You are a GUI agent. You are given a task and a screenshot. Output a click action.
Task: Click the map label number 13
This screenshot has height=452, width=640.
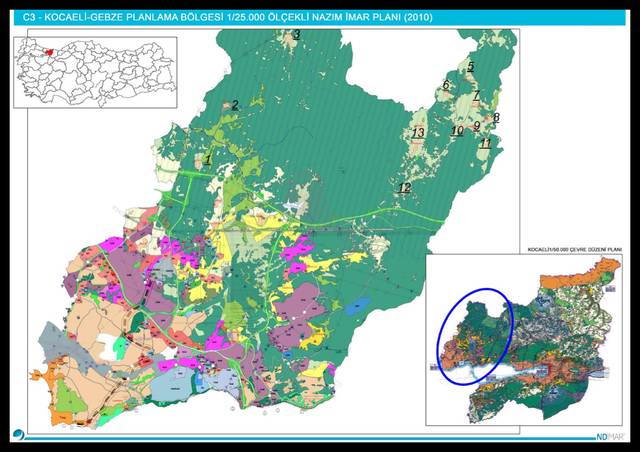[x=418, y=133]
